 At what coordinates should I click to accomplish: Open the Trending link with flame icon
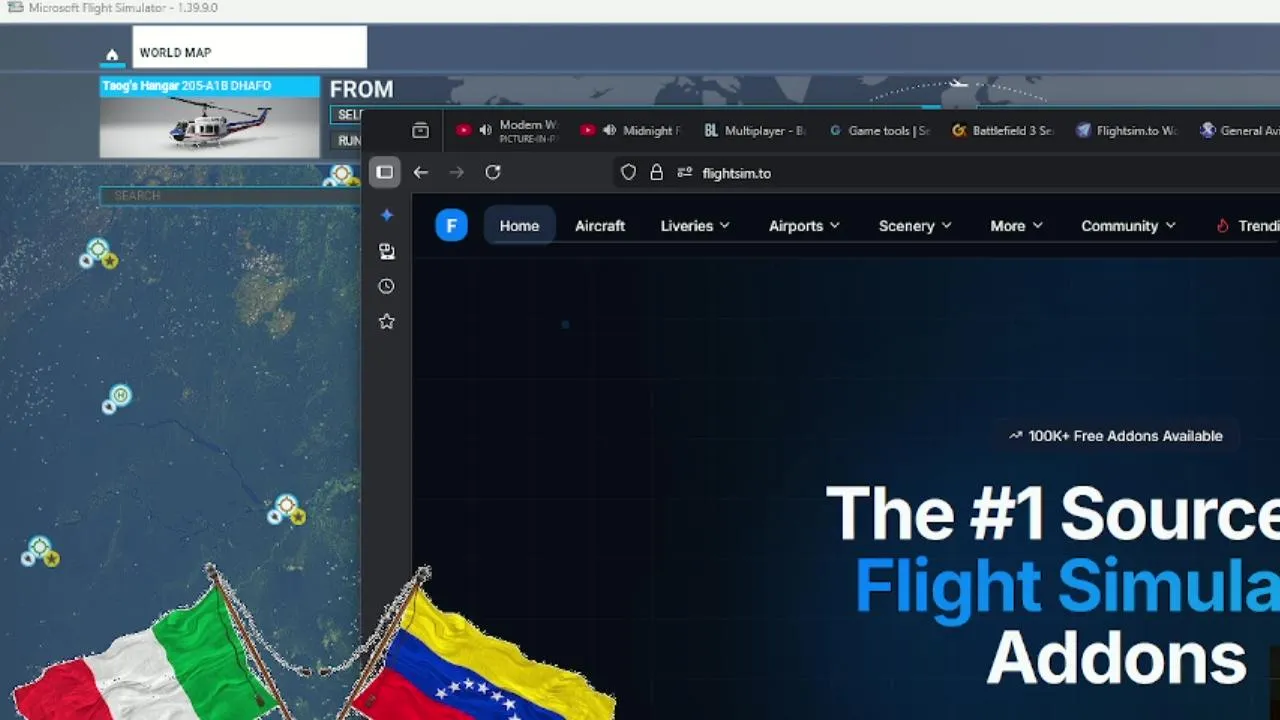tap(1246, 226)
